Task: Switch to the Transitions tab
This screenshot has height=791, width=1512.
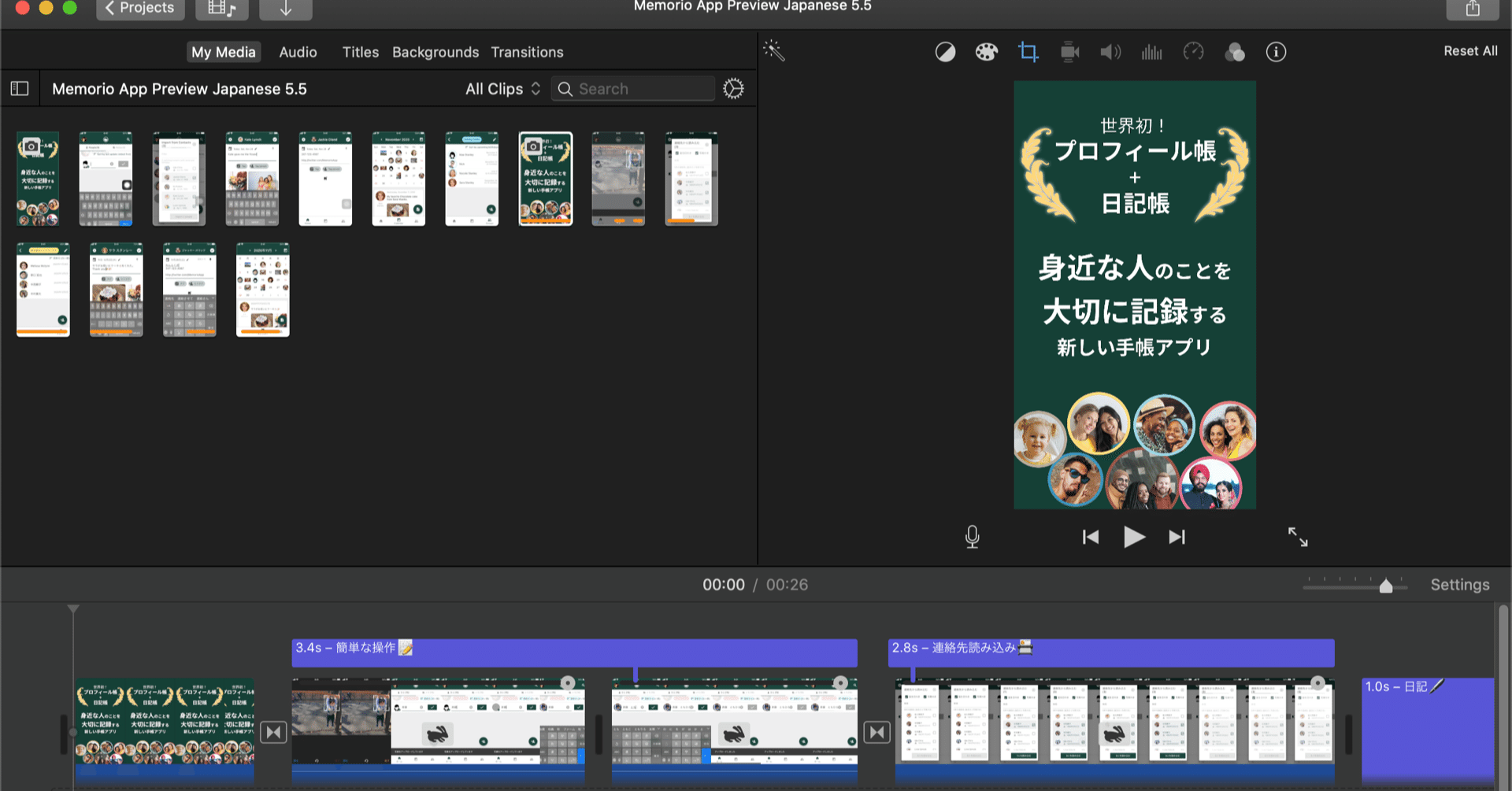Action: click(527, 52)
